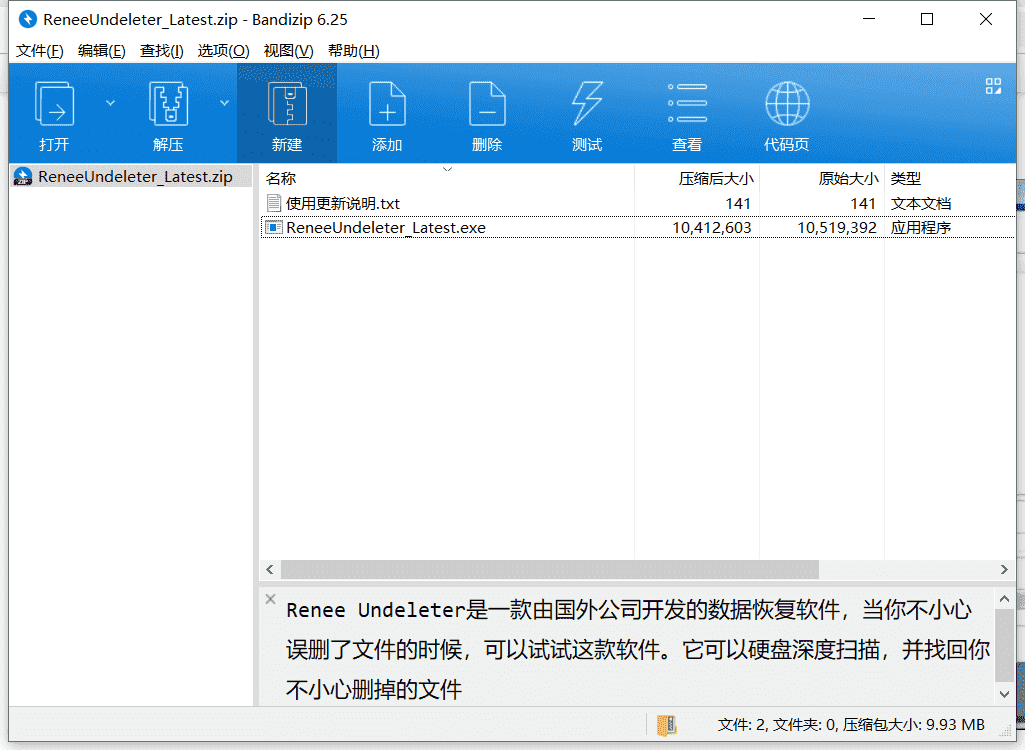
Task: Expand the Extract (解压) dropdown arrow
Action: [224, 103]
